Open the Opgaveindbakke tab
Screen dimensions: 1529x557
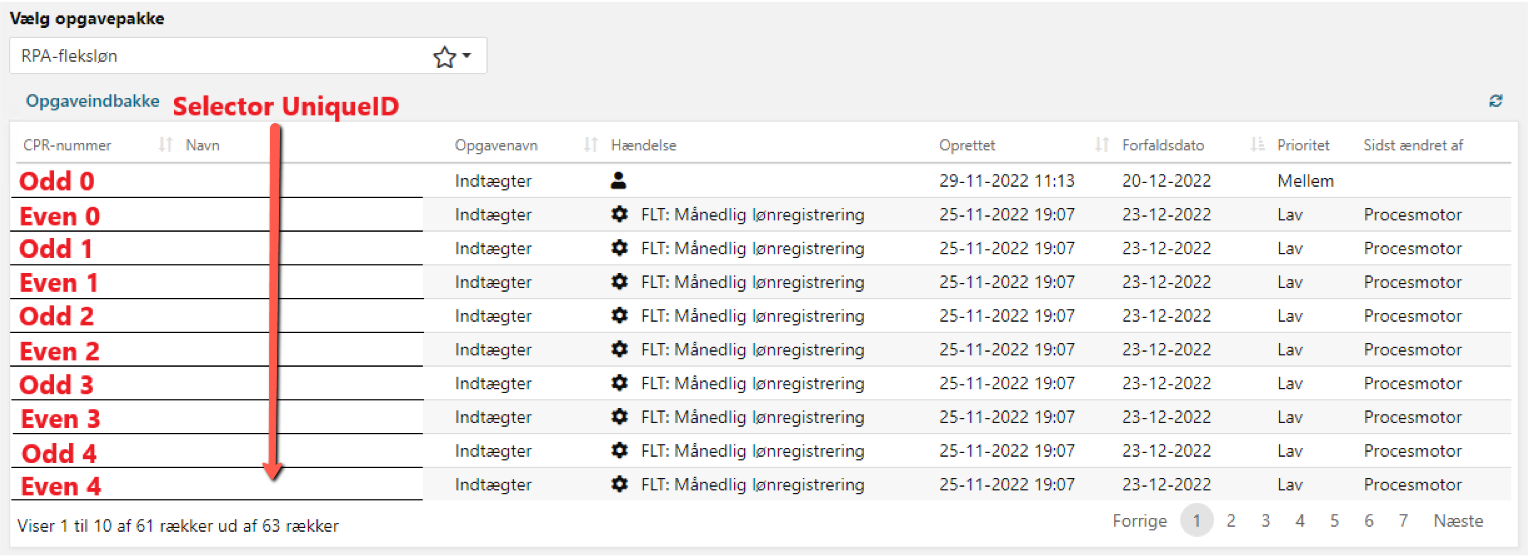click(93, 101)
